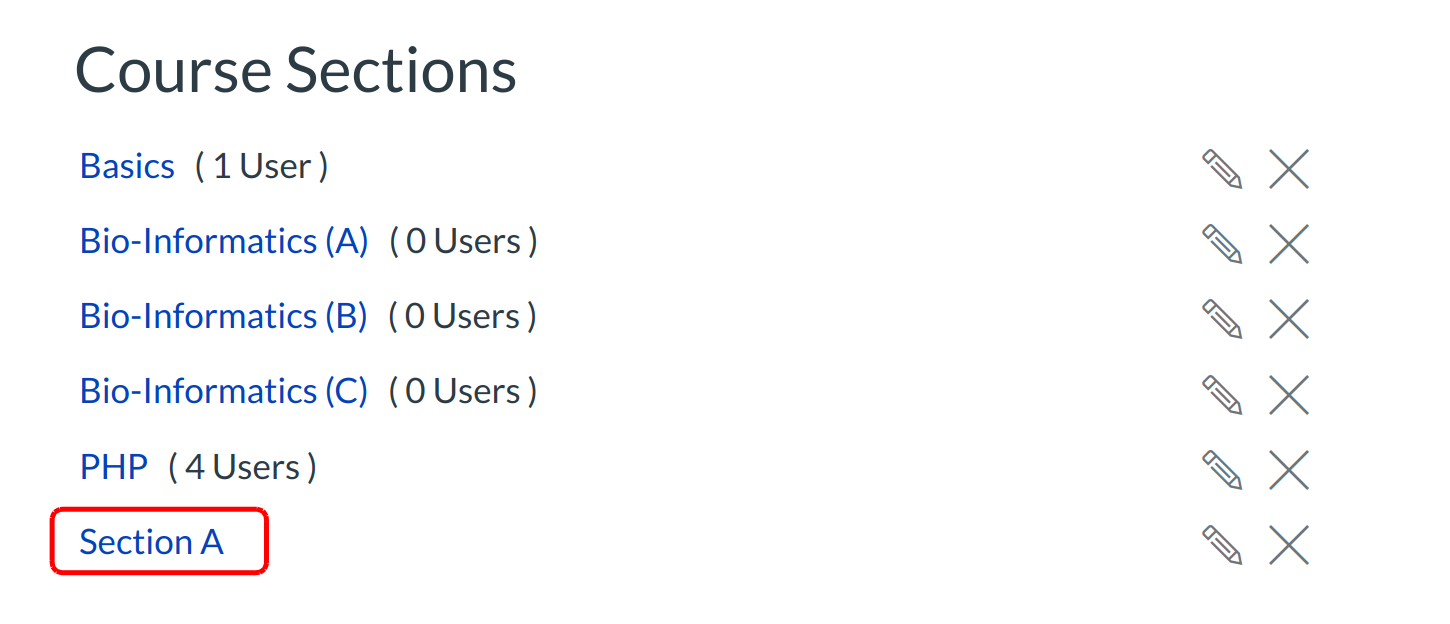Click the pencil icon beside PHP
This screenshot has width=1450, height=624.
click(x=1221, y=469)
